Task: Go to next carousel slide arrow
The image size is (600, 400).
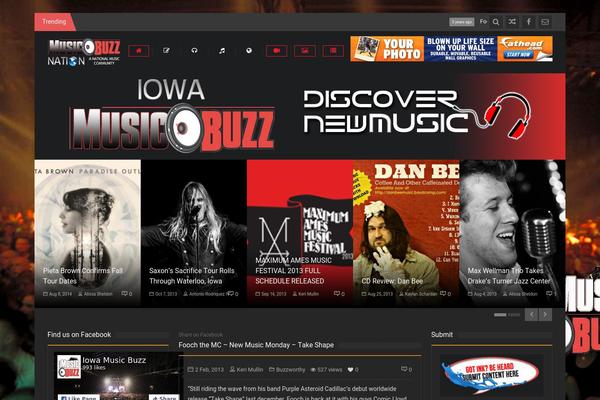Action: (545, 315)
